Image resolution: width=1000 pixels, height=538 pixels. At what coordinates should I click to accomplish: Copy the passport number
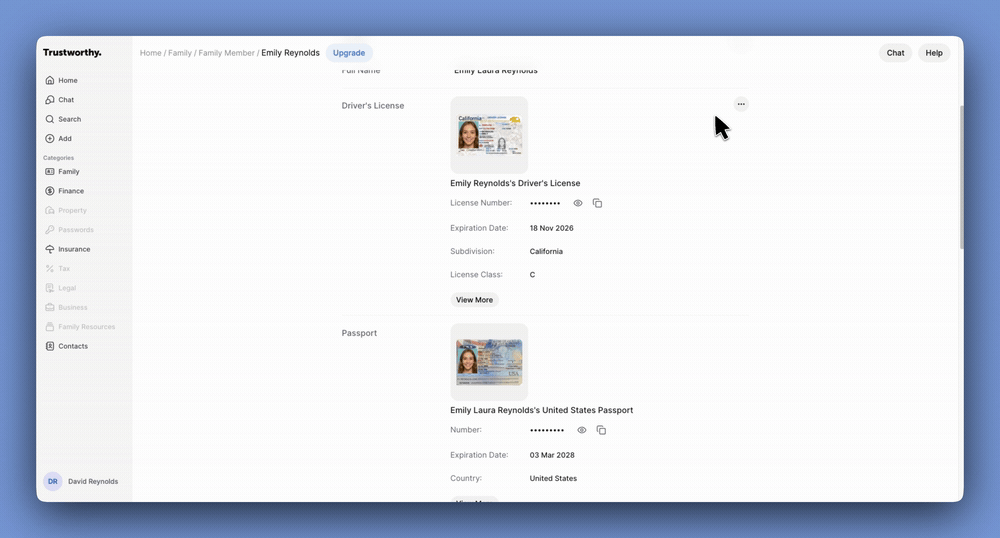tap(601, 430)
